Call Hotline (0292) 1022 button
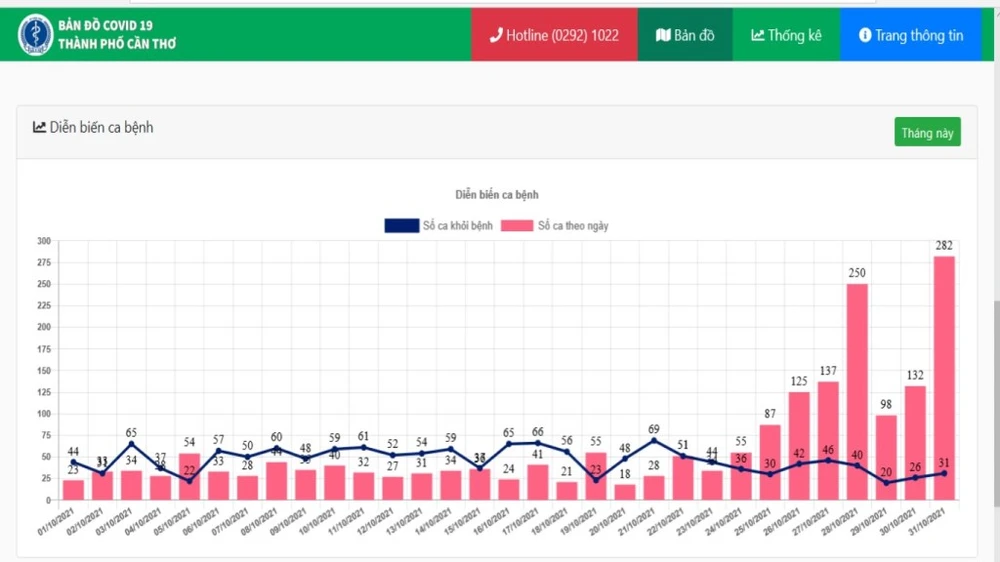 point(554,35)
